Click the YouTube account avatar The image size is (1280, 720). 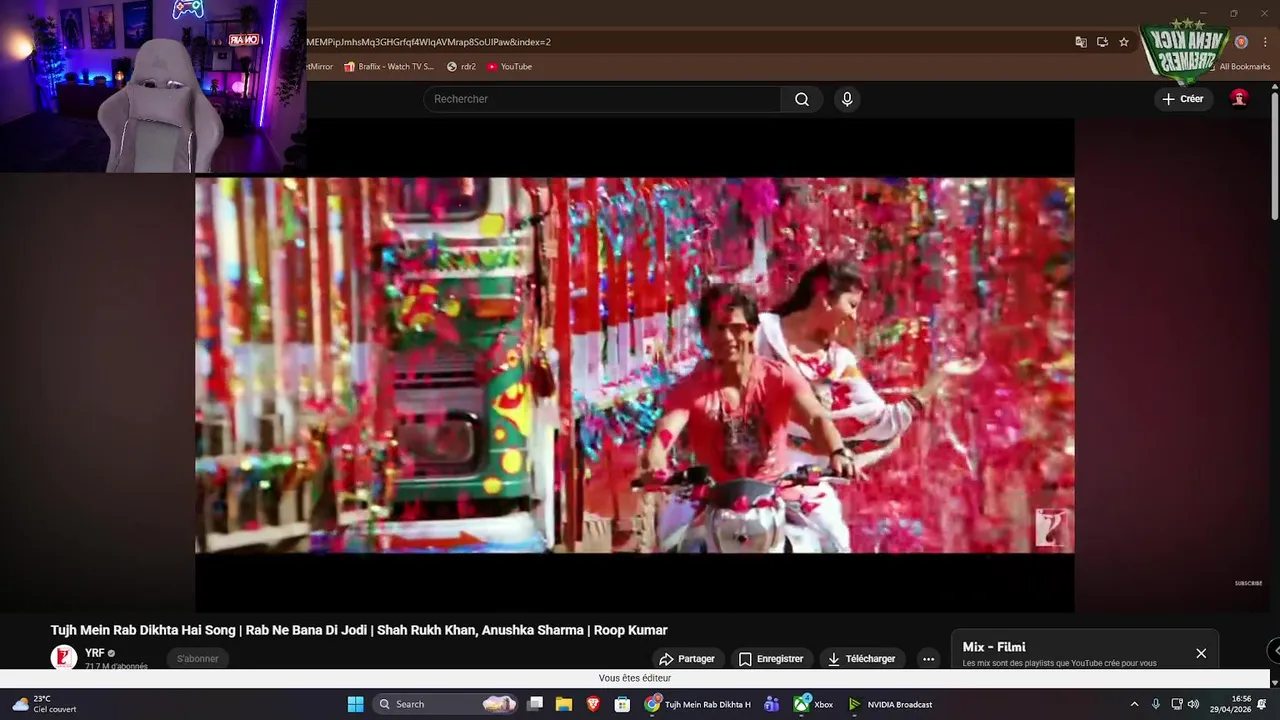point(1239,98)
